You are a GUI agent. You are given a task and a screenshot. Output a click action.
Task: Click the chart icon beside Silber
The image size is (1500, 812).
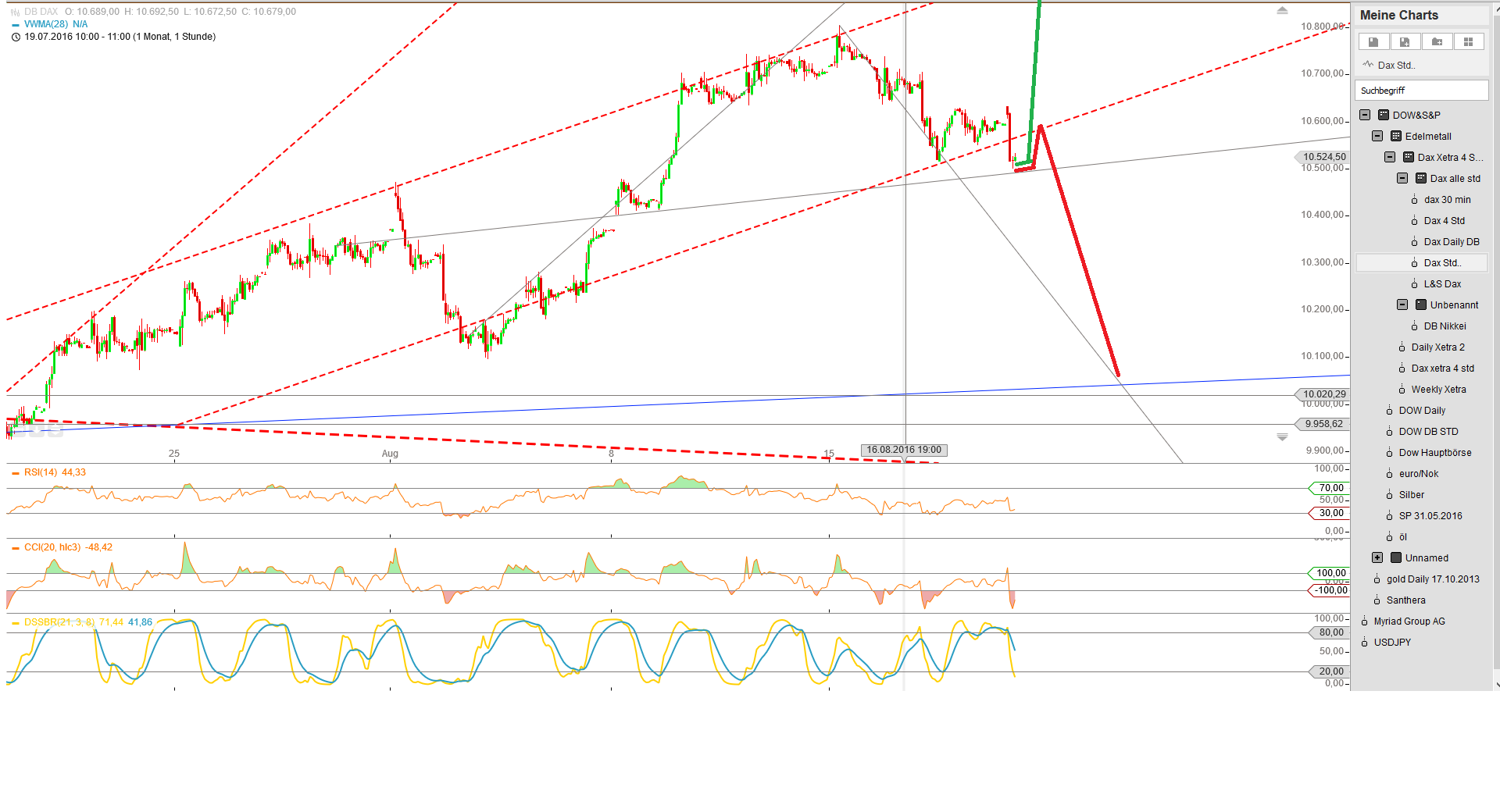click(x=1389, y=495)
